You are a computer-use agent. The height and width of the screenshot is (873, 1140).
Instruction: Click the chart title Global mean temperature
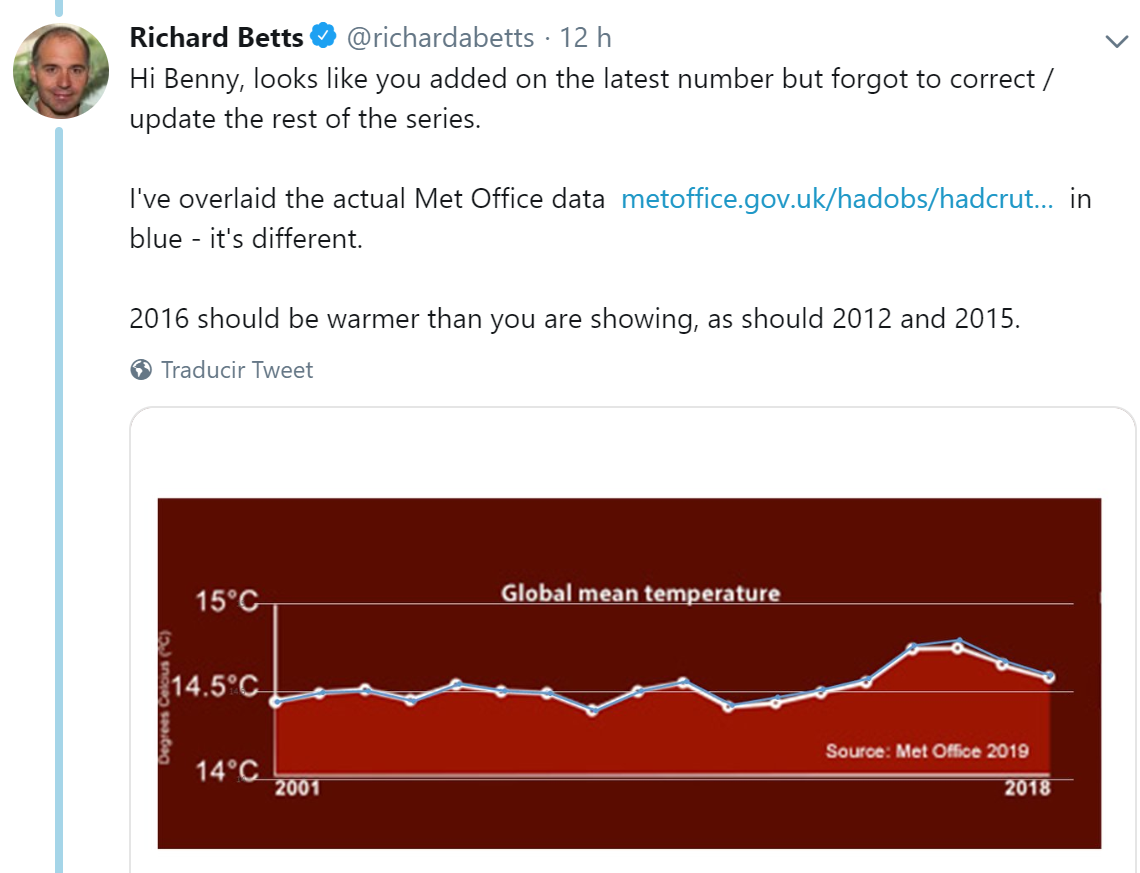coord(640,593)
